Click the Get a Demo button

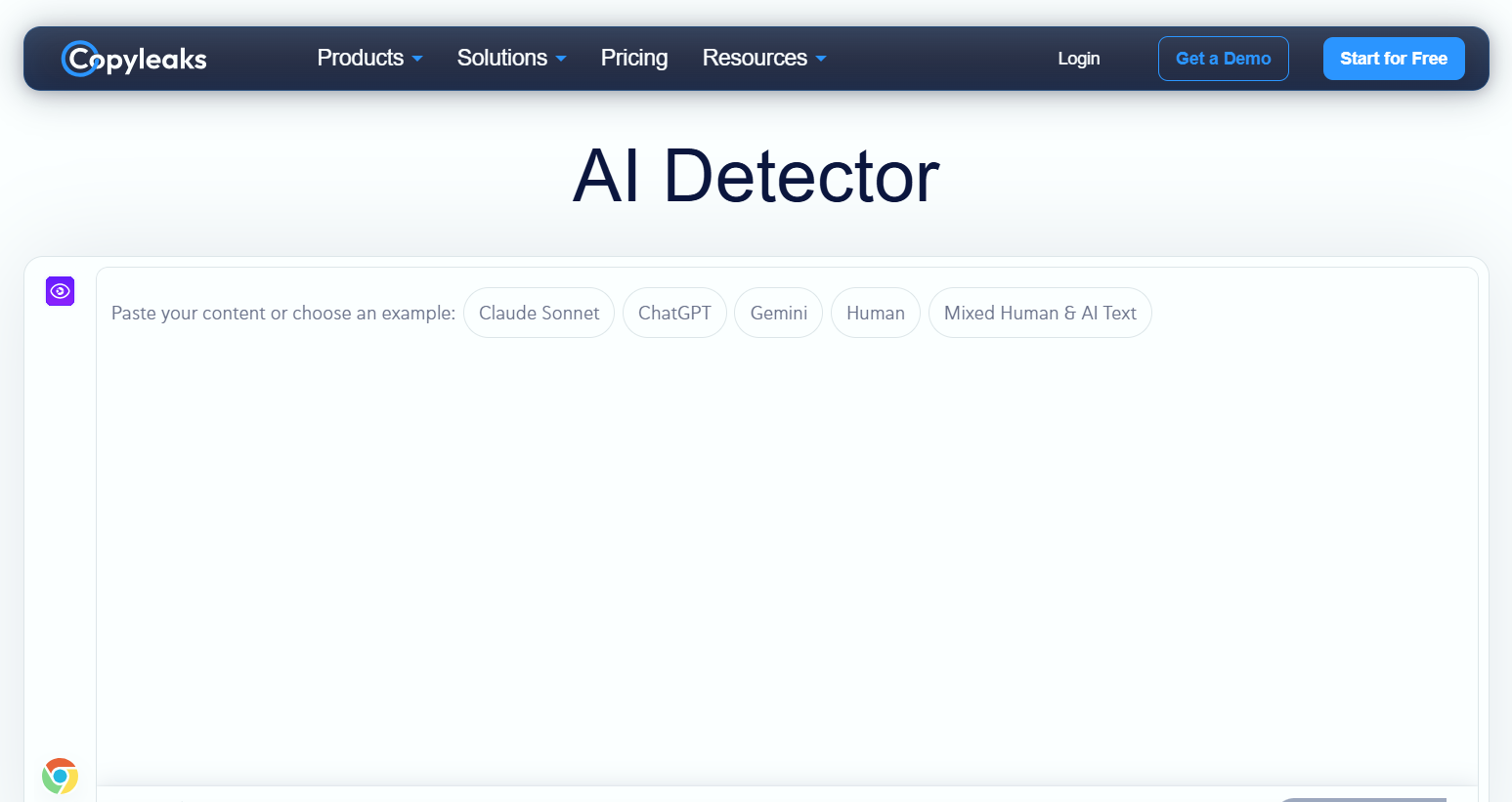(1224, 59)
